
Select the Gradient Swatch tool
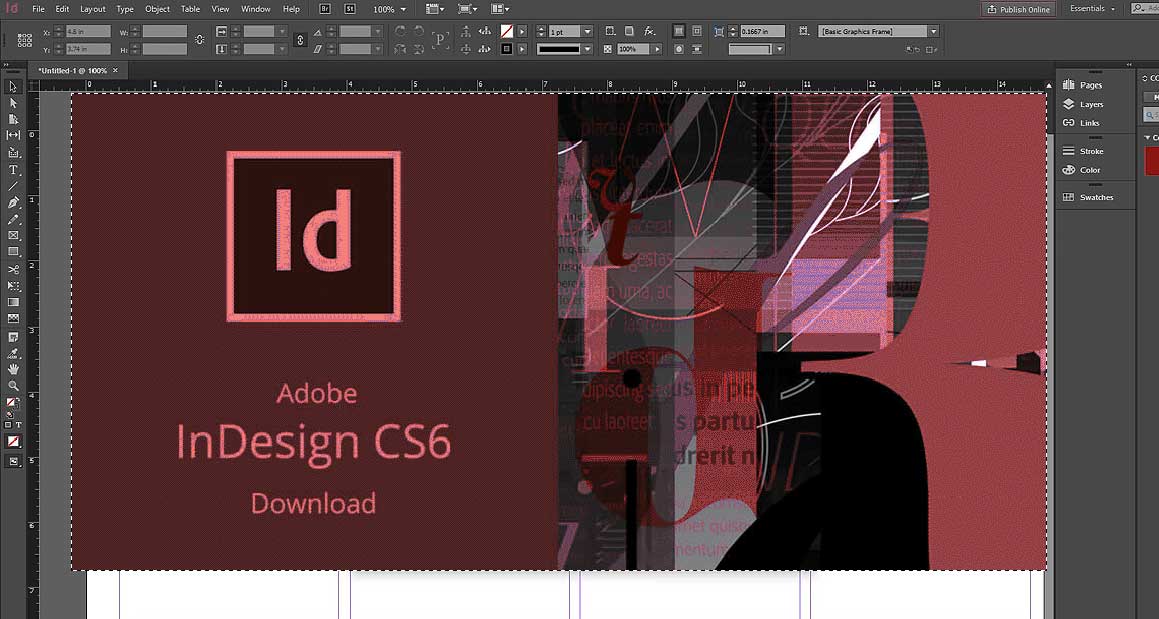coord(13,302)
